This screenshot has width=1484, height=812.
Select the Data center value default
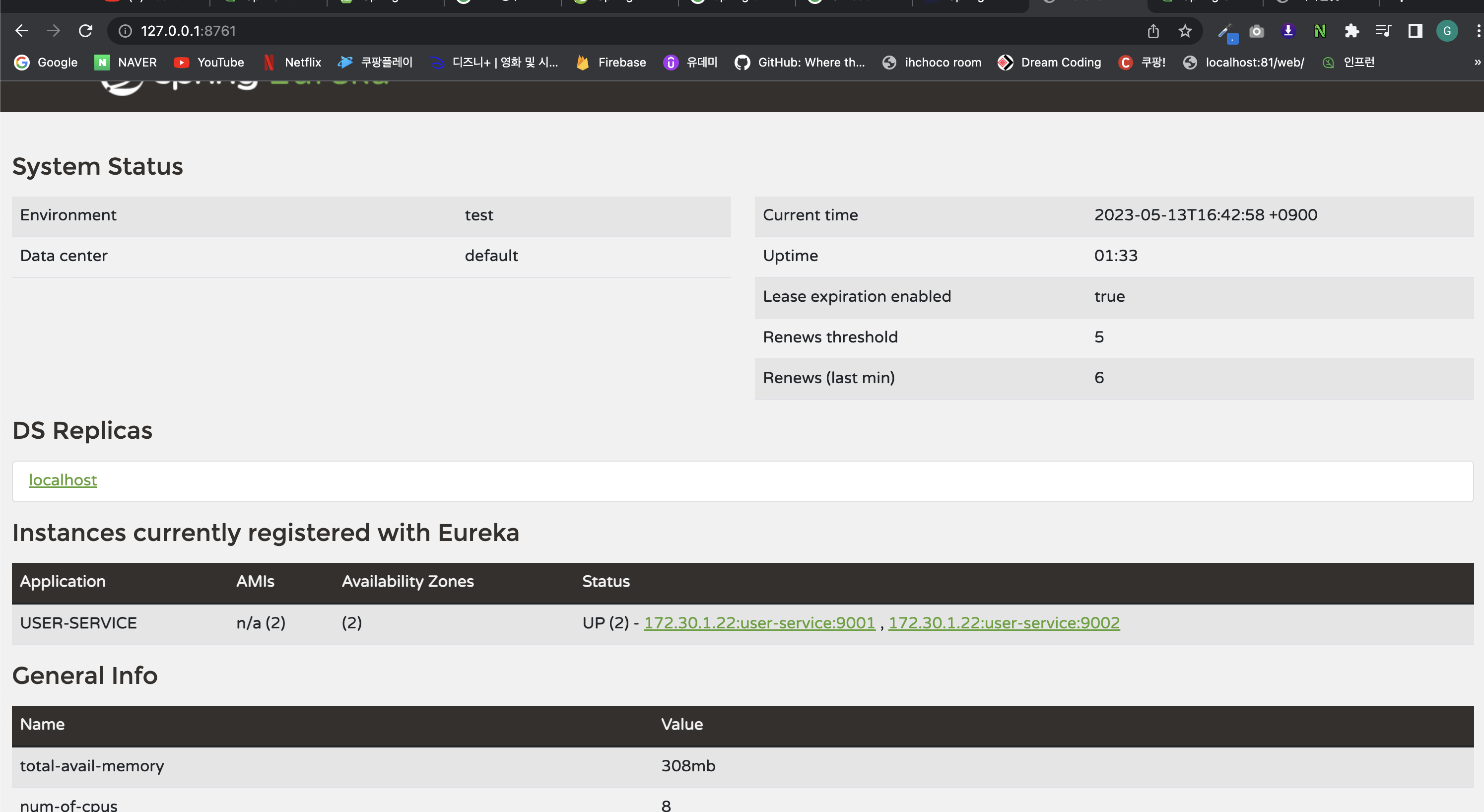[x=491, y=255]
